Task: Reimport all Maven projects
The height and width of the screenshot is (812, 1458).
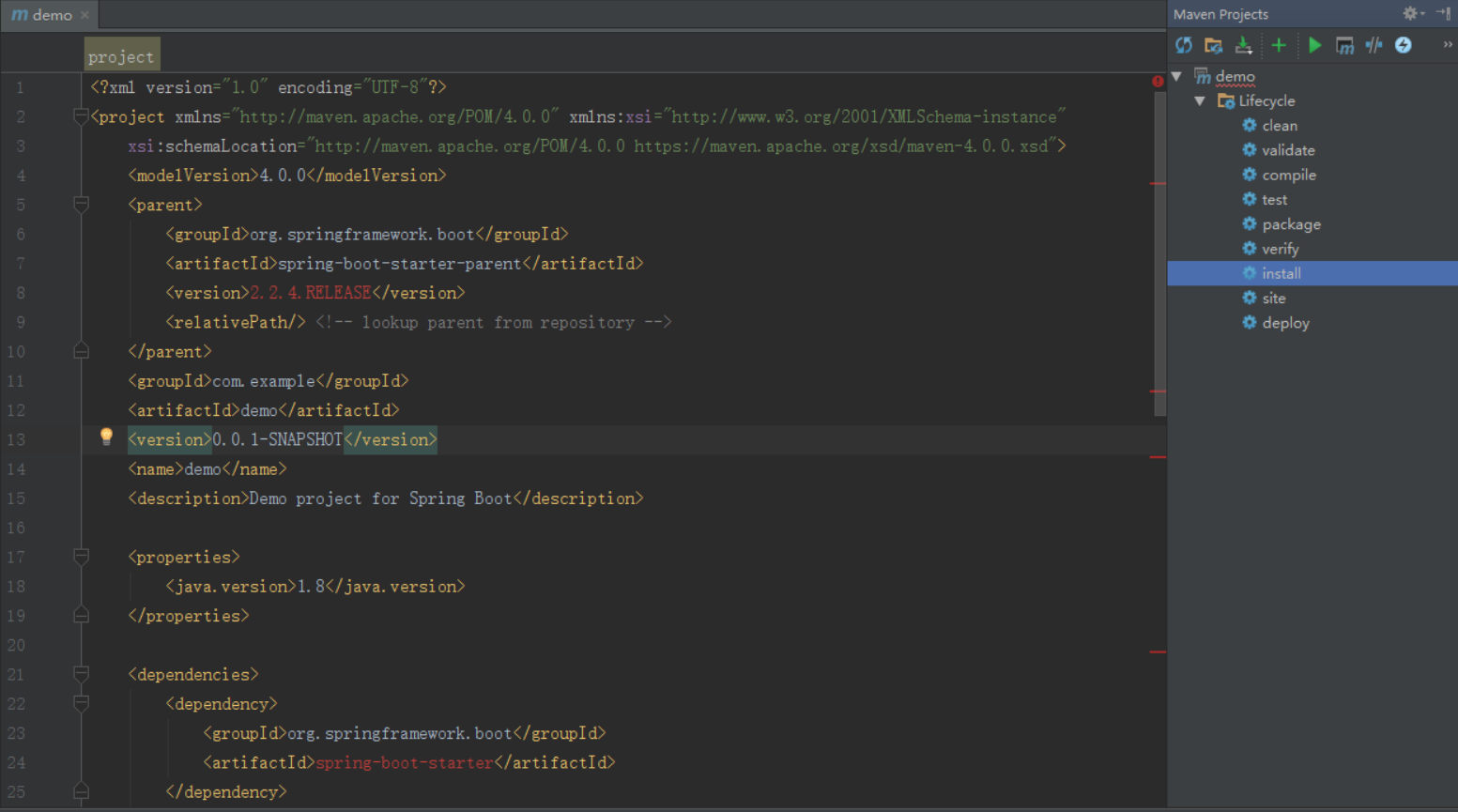Action: click(x=1185, y=45)
